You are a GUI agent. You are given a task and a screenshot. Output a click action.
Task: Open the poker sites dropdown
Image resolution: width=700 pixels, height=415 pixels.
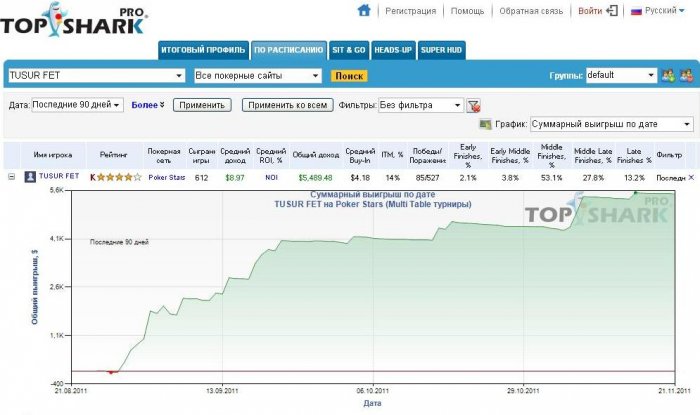(258, 75)
